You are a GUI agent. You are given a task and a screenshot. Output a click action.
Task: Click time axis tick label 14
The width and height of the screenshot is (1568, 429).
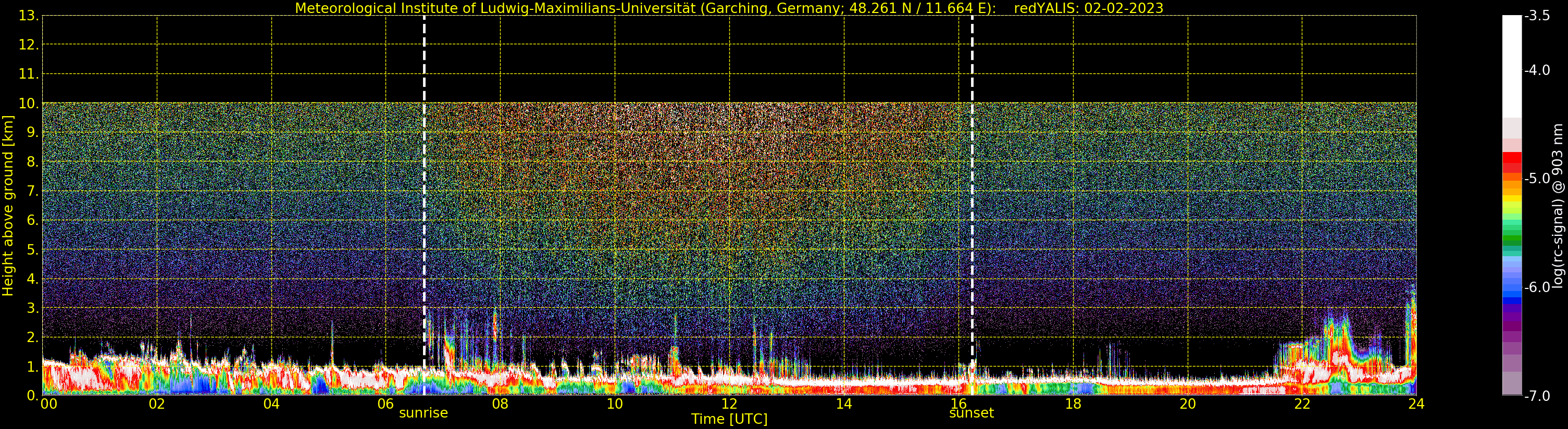point(844,404)
